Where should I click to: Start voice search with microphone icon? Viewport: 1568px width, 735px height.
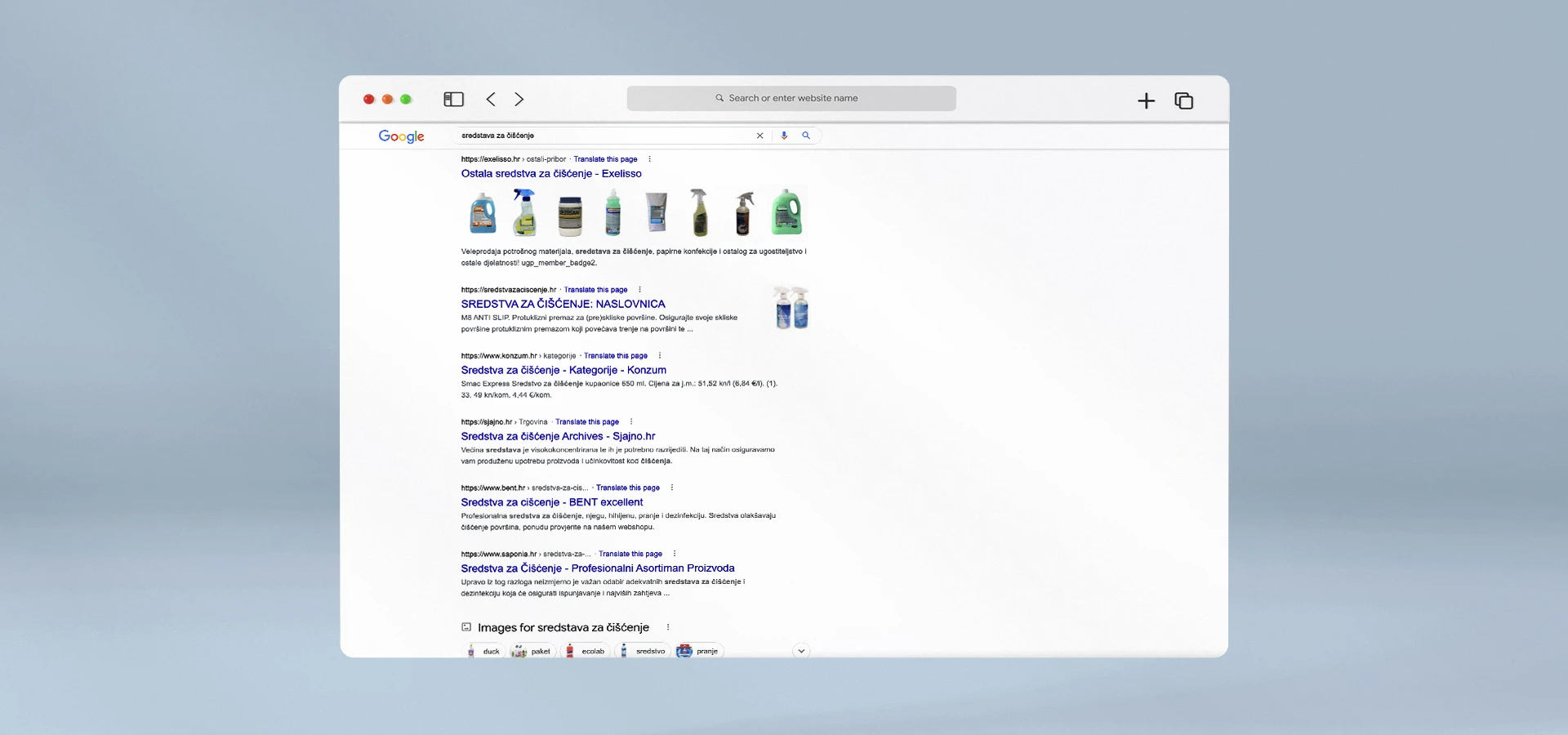tap(784, 136)
